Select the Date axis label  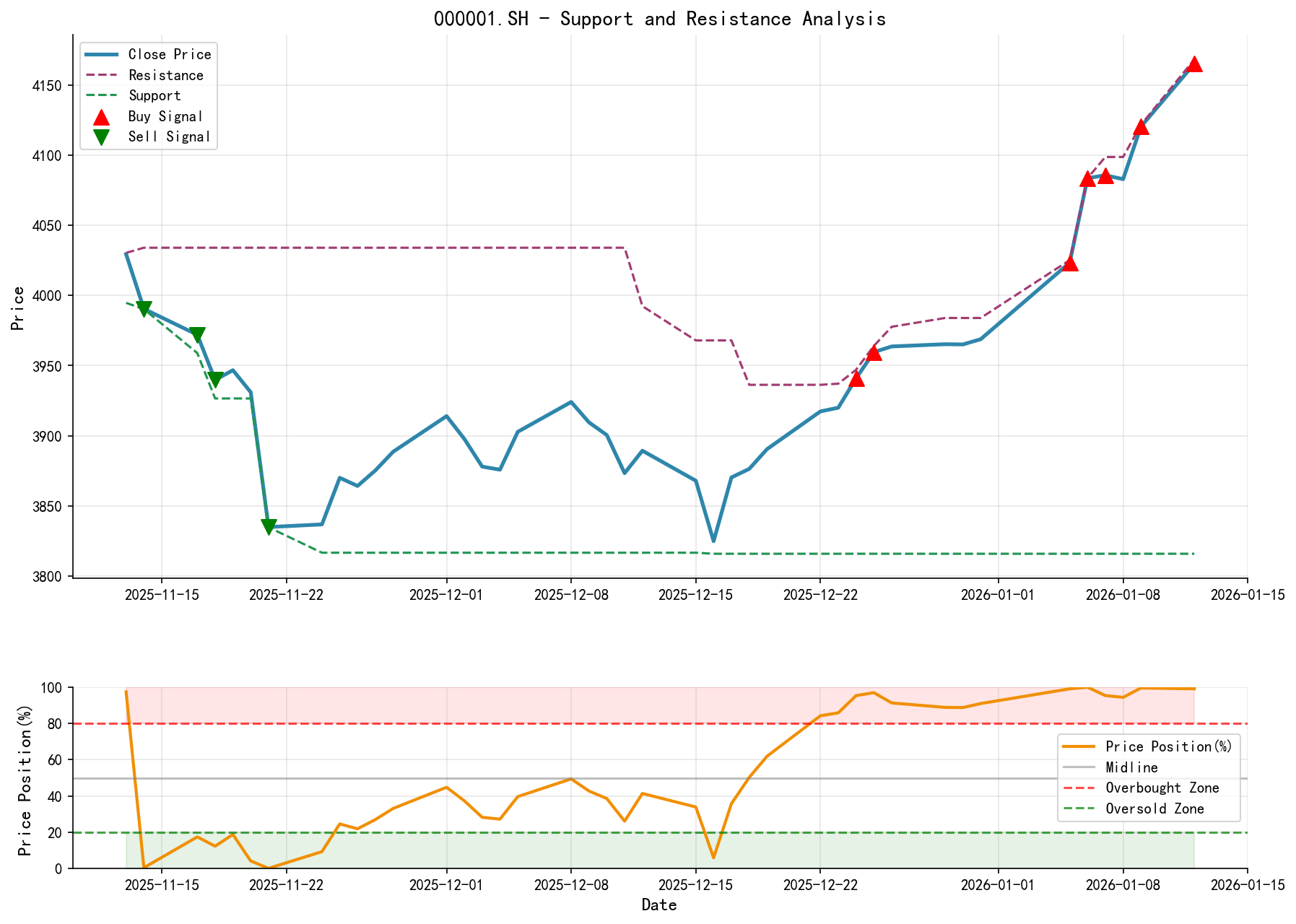pos(659,905)
